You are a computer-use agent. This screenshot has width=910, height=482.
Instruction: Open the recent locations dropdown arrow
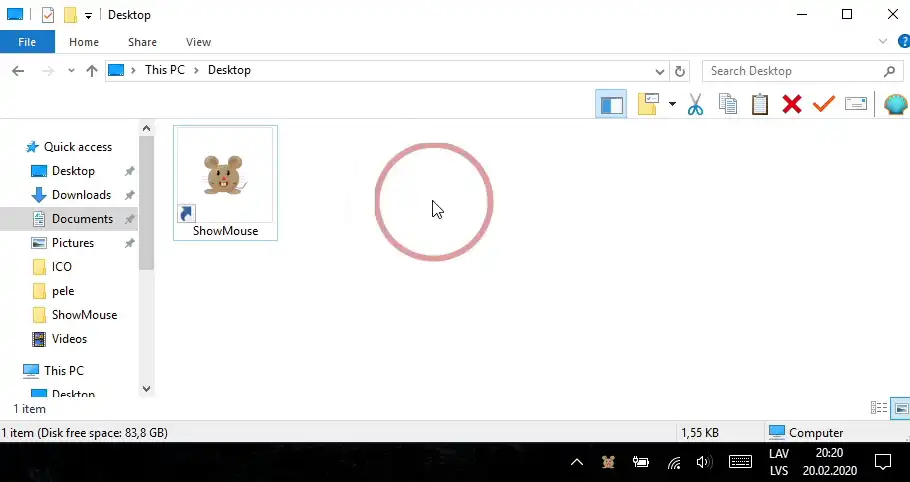71,71
